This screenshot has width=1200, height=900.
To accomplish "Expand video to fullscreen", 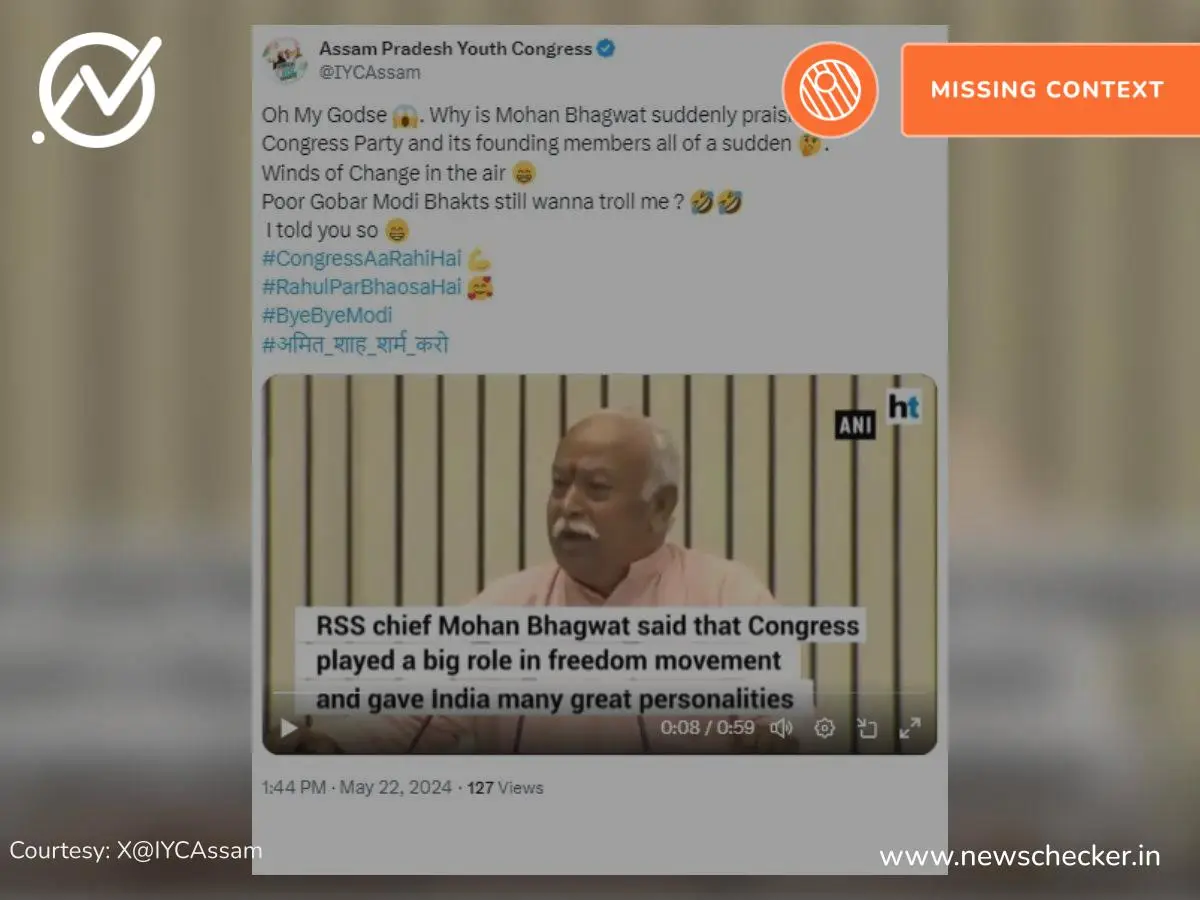I will (909, 727).
